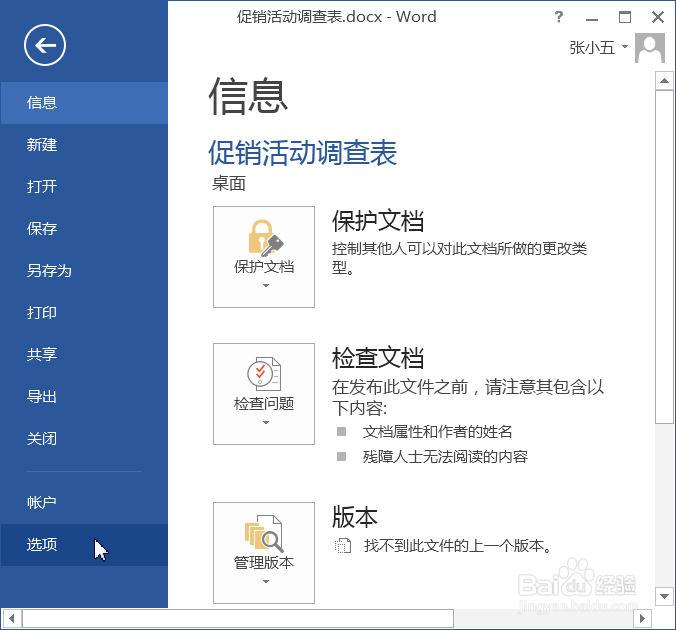Expand the 管理版本 dropdown arrow
This screenshot has width=676, height=630.
pyautogui.click(x=266, y=582)
